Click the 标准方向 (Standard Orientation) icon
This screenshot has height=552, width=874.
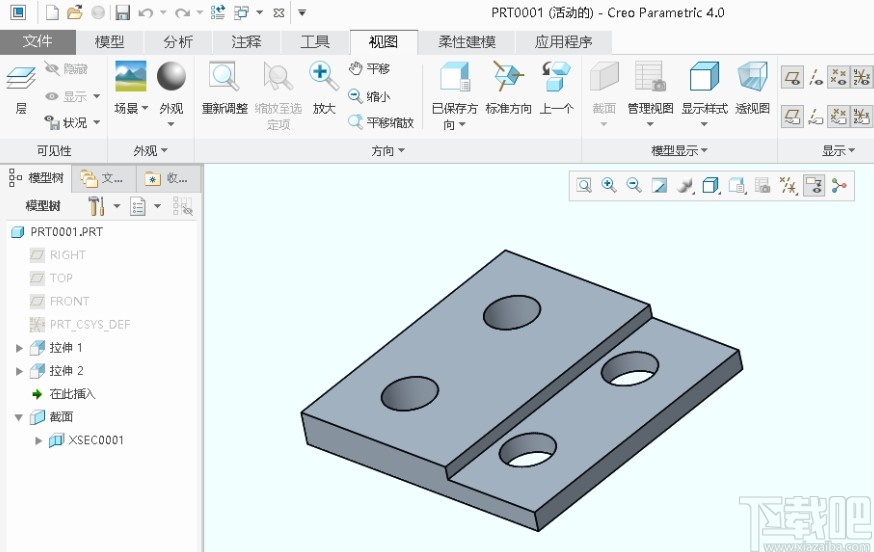508,78
